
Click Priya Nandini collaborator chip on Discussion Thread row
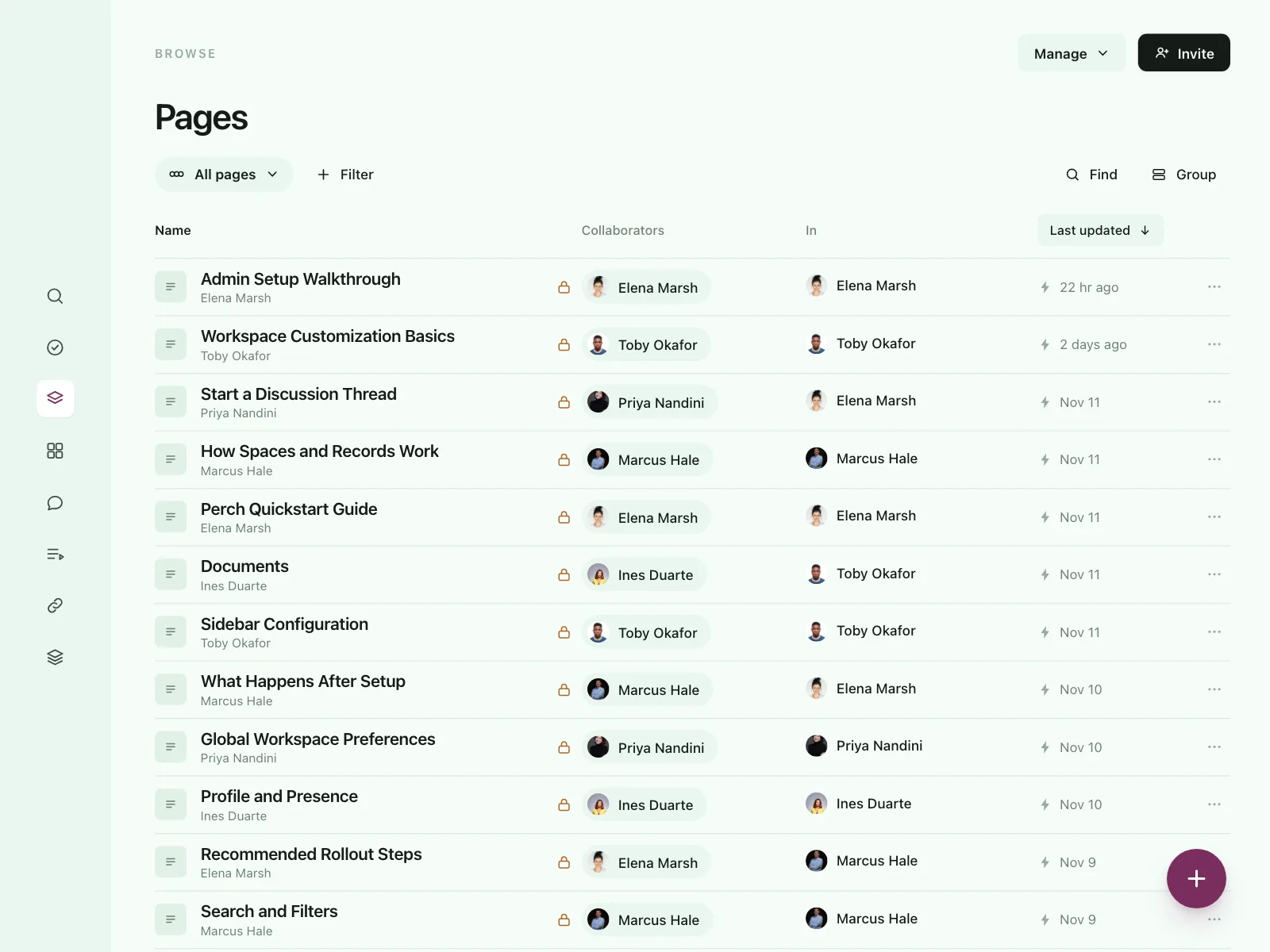(x=649, y=402)
